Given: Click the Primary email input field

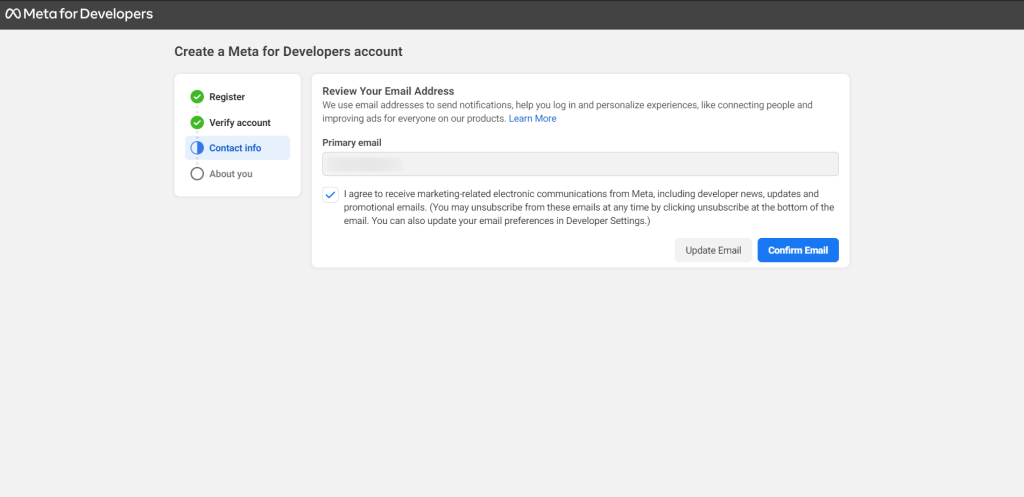Looking at the screenshot, I should (581, 164).
